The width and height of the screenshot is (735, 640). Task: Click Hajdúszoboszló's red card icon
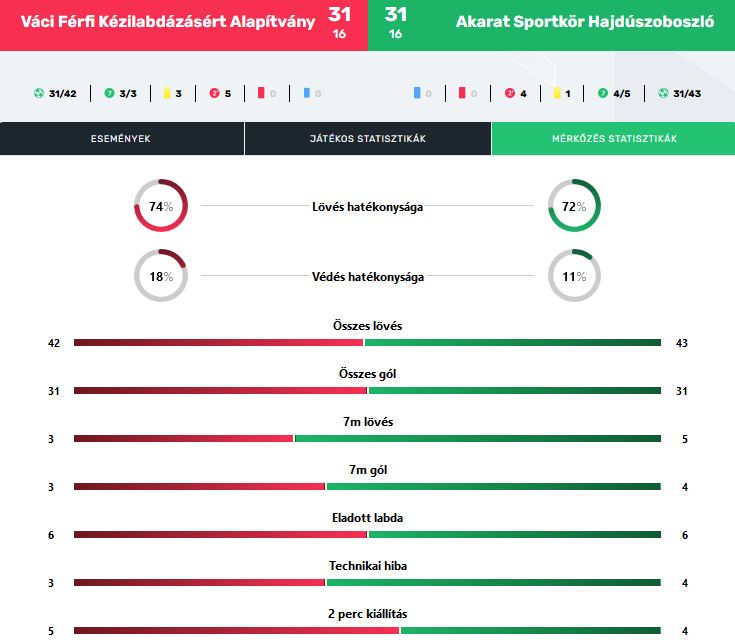click(462, 93)
